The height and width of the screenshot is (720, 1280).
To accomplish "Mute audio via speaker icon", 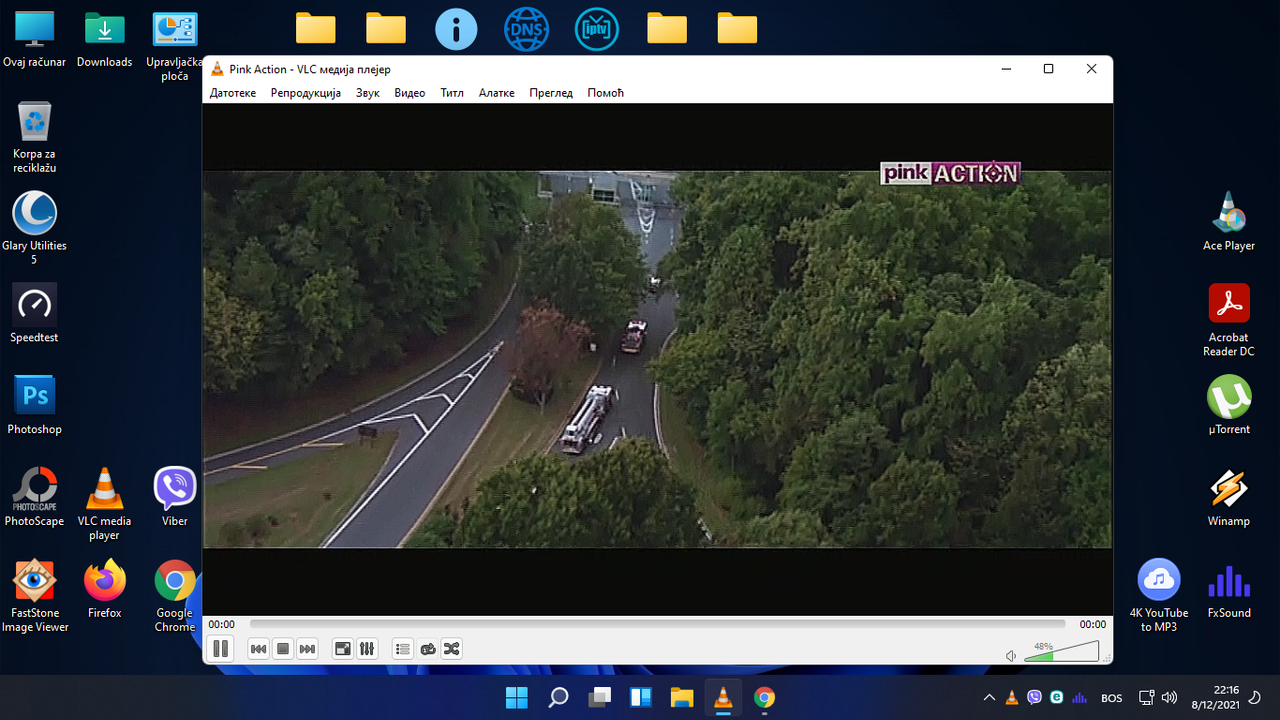I will pyautogui.click(x=1011, y=655).
